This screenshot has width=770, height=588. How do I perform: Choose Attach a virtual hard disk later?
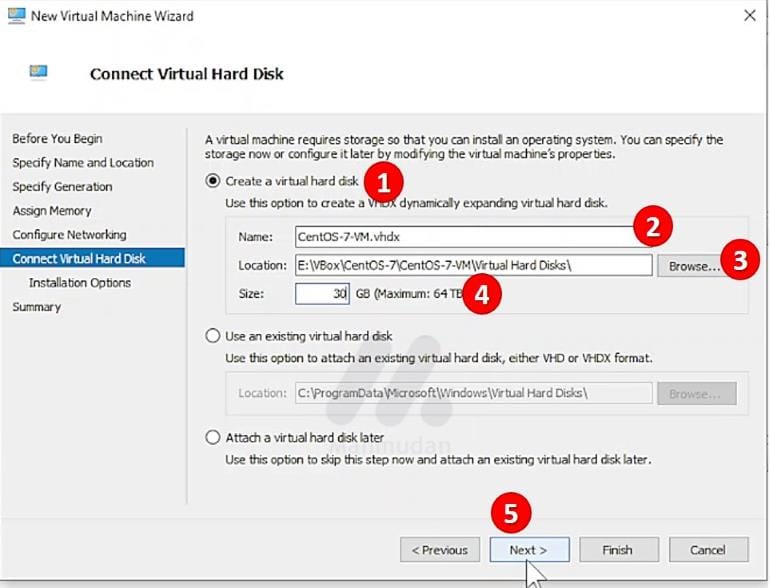point(212,437)
